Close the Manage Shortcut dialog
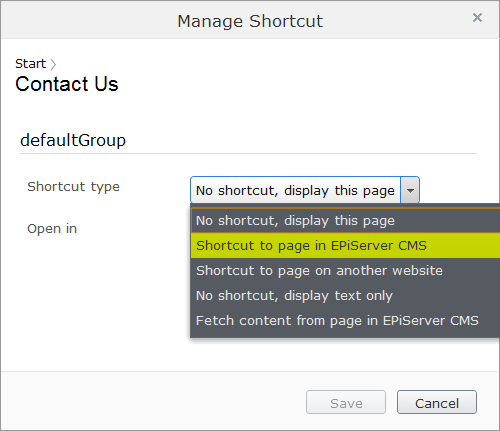 [x=477, y=18]
